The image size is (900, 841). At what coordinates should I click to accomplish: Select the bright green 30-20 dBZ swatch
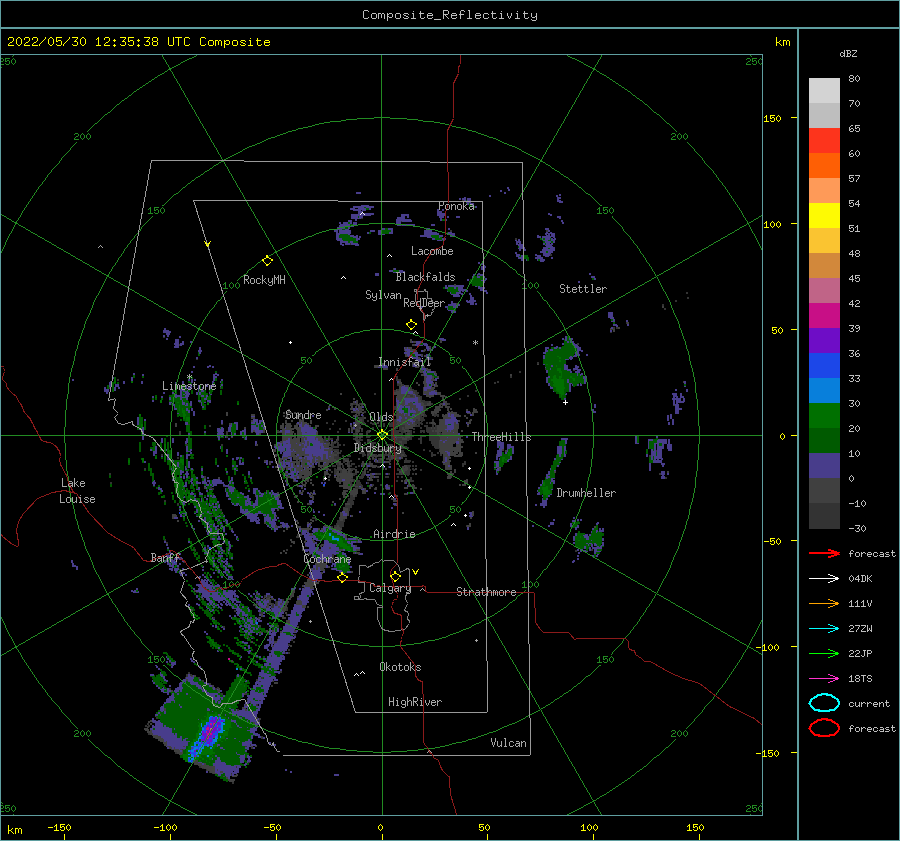coord(824,416)
